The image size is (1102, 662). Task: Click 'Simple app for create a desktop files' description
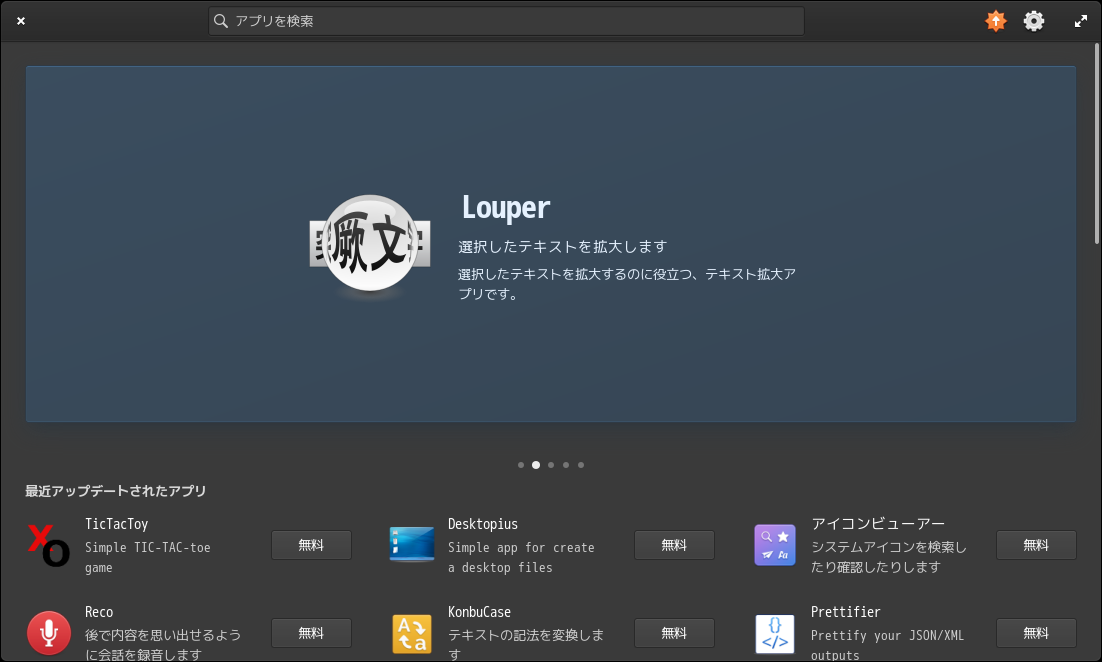click(x=521, y=557)
